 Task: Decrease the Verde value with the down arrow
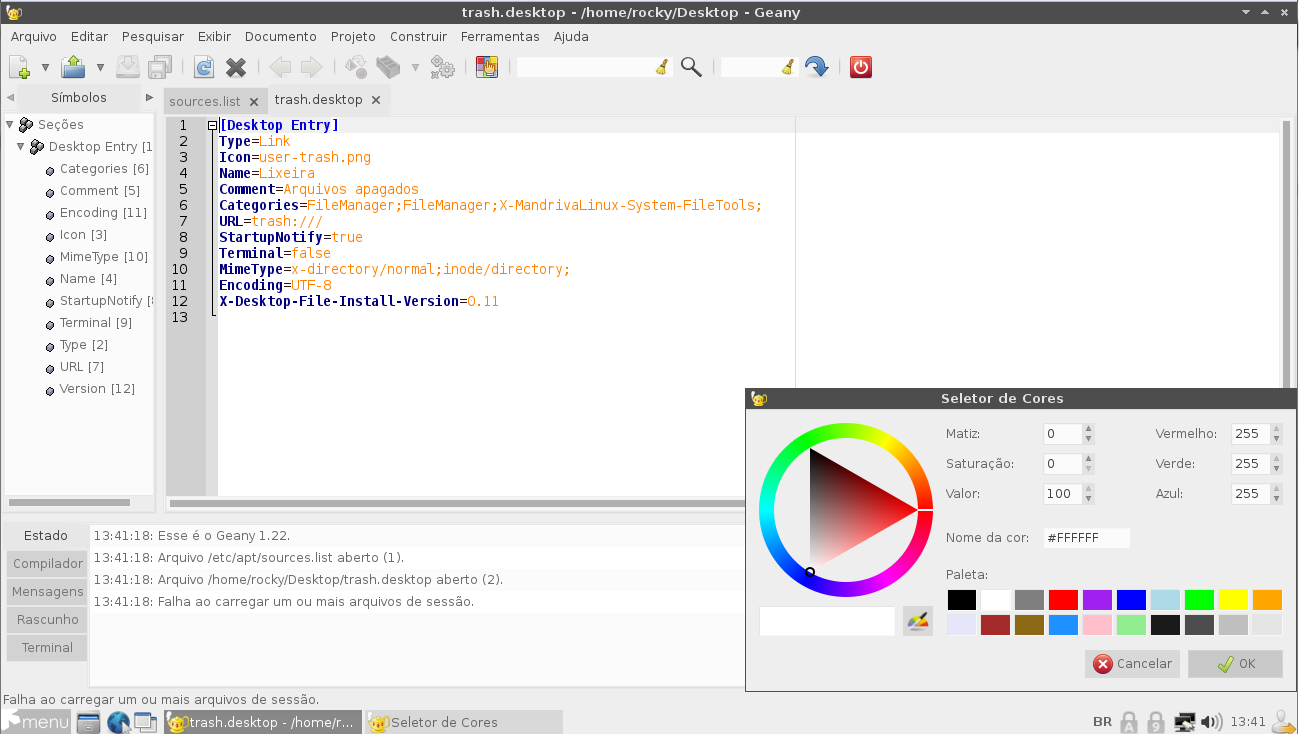(x=1277, y=469)
